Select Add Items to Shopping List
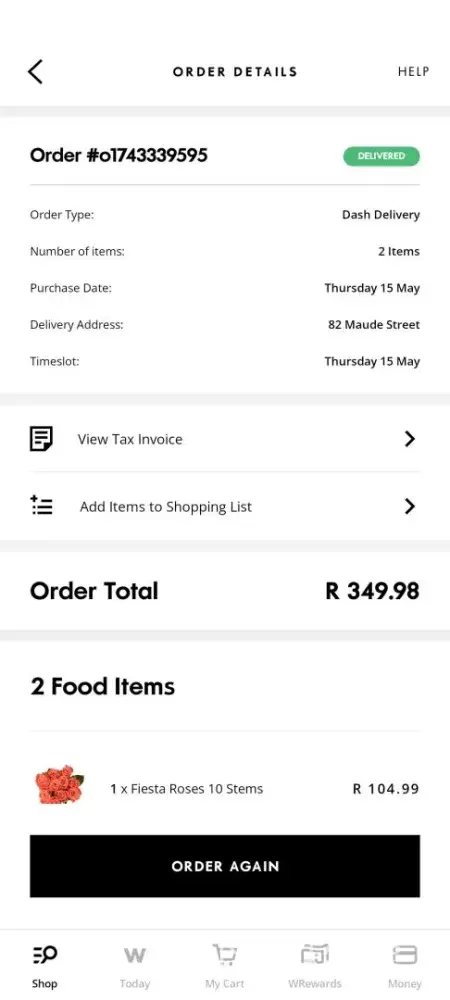This screenshot has height=1000, width=450. click(x=225, y=506)
